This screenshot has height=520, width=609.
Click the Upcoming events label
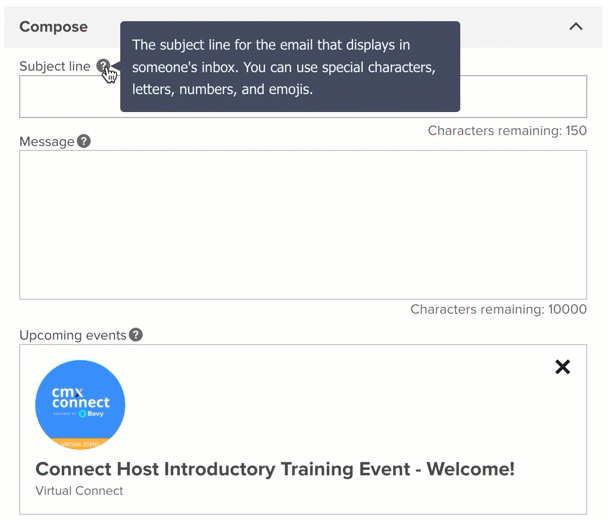pos(73,335)
